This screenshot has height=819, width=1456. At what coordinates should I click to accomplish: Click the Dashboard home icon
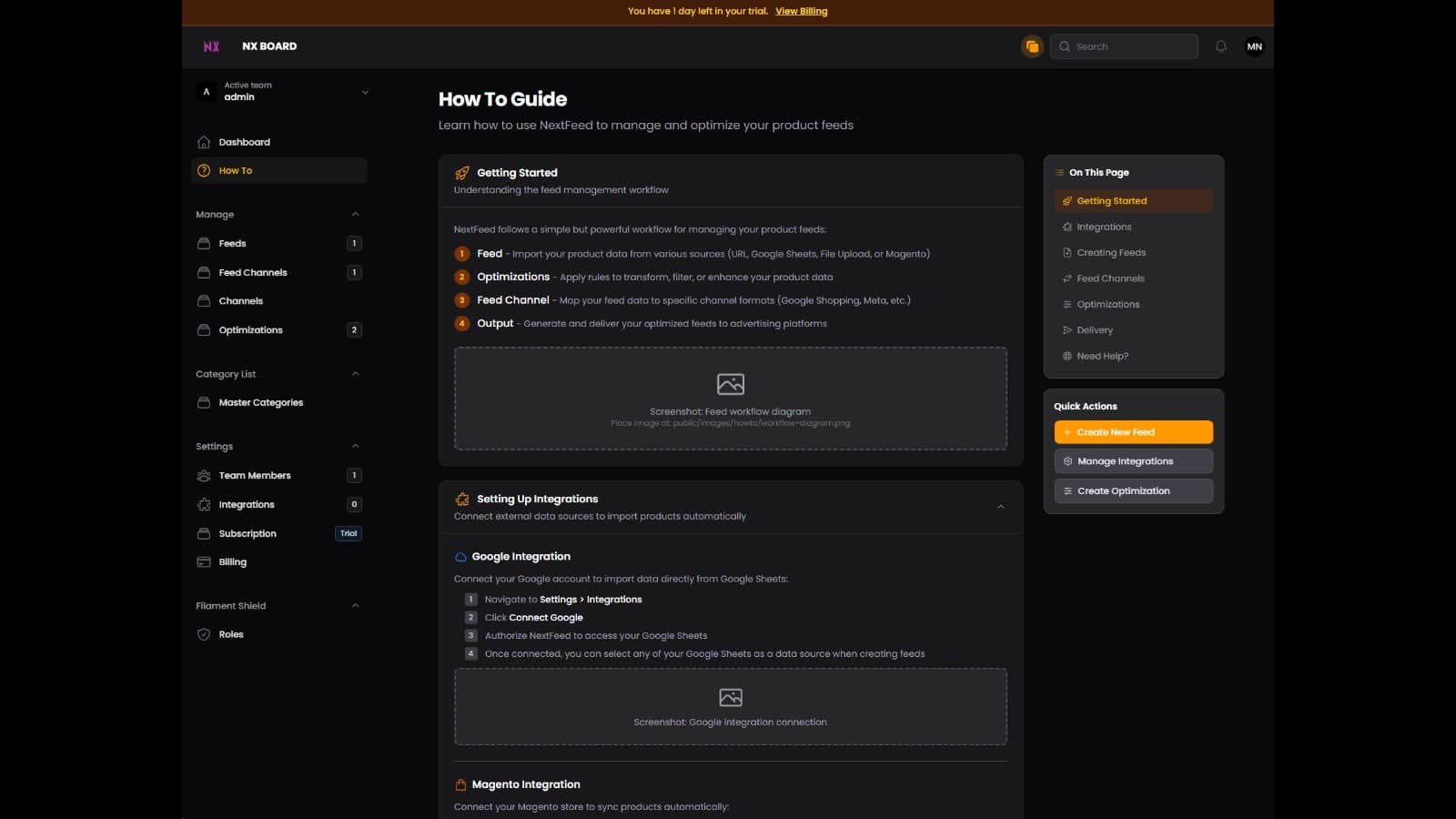click(204, 142)
